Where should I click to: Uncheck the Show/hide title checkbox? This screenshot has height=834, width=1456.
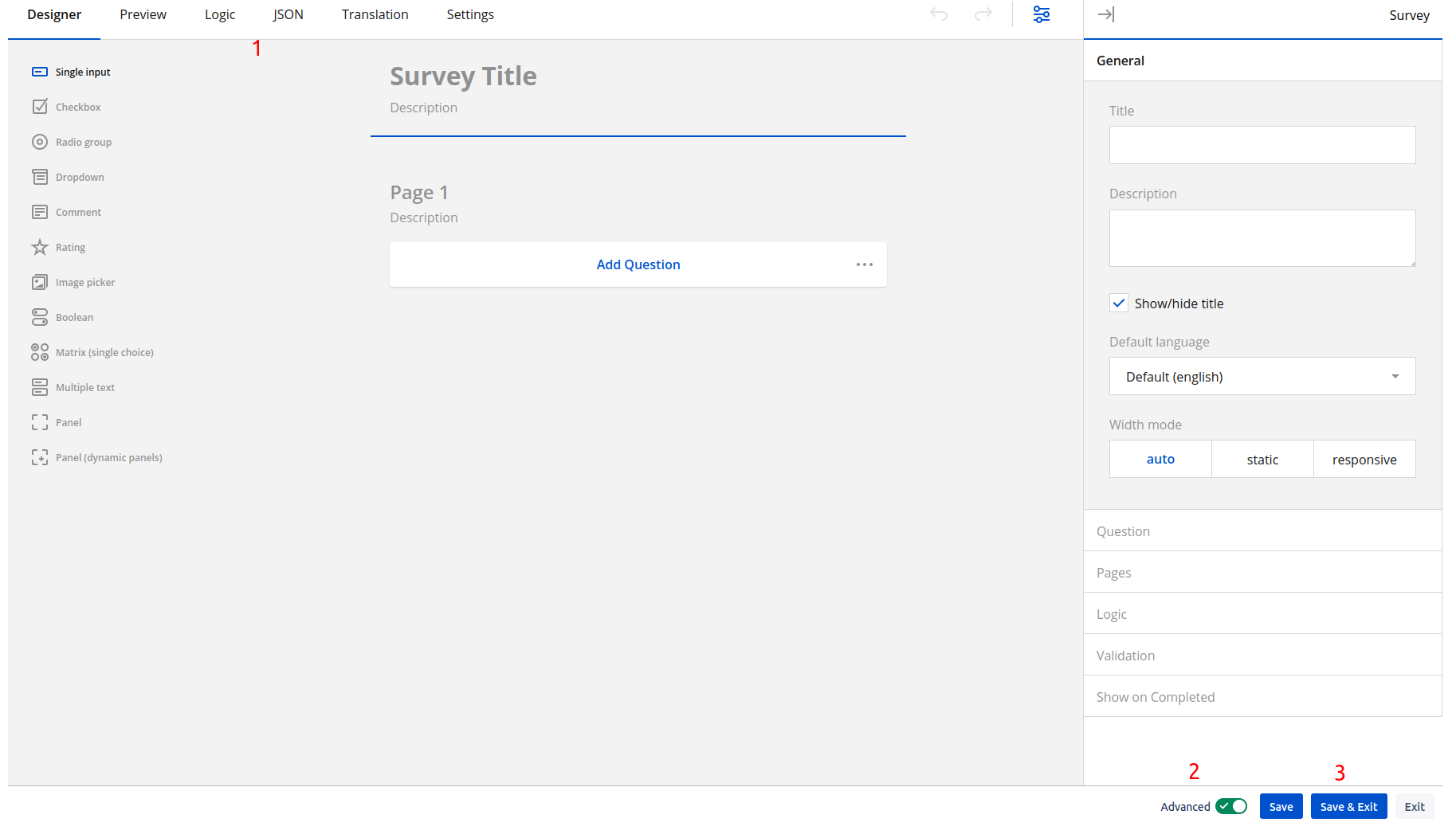pyautogui.click(x=1119, y=303)
